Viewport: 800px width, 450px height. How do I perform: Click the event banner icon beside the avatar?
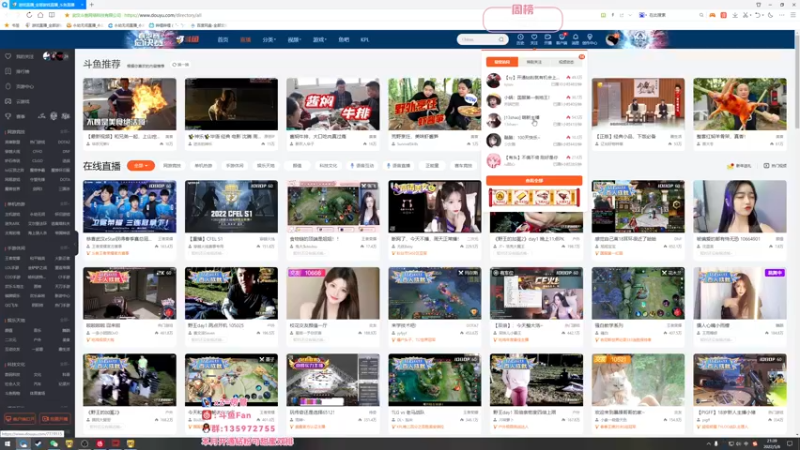point(640,39)
